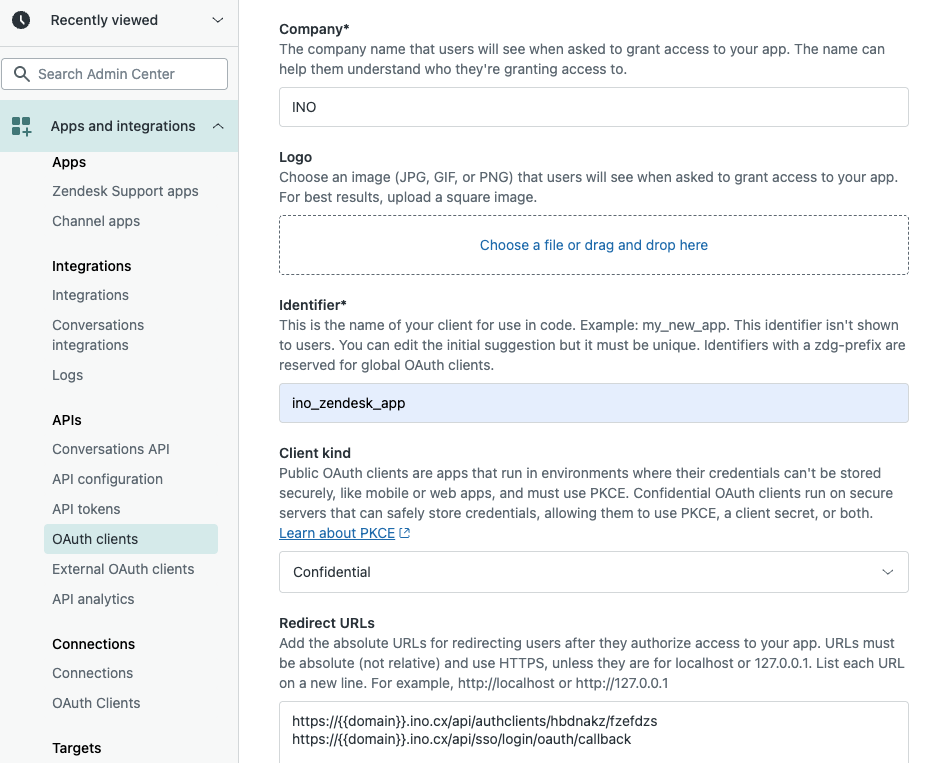Open the Client kind Confidential dropdown
The width and height of the screenshot is (943, 763).
point(593,572)
